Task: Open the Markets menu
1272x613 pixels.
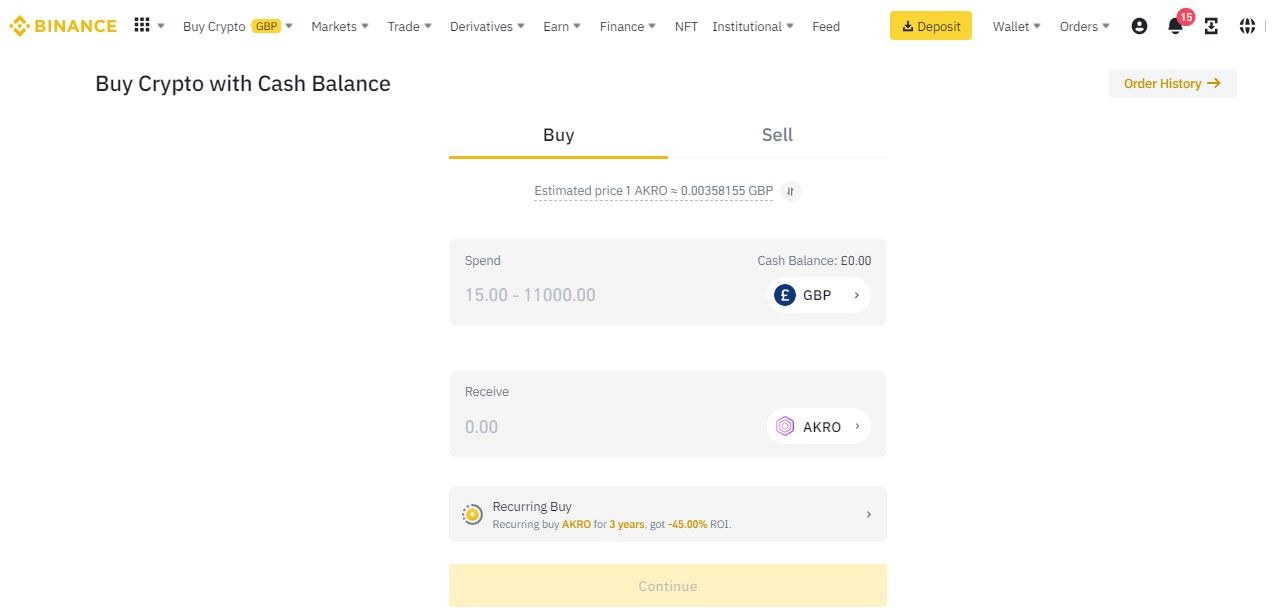Action: coord(340,27)
